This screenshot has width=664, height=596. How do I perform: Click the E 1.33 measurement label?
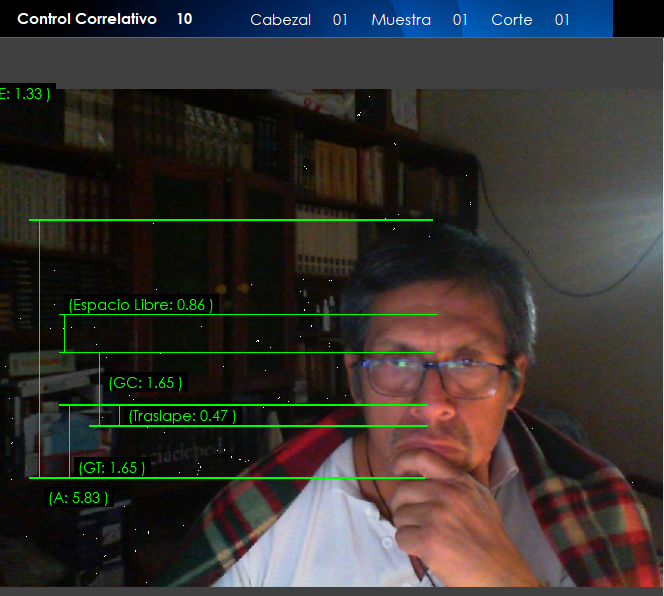25,94
